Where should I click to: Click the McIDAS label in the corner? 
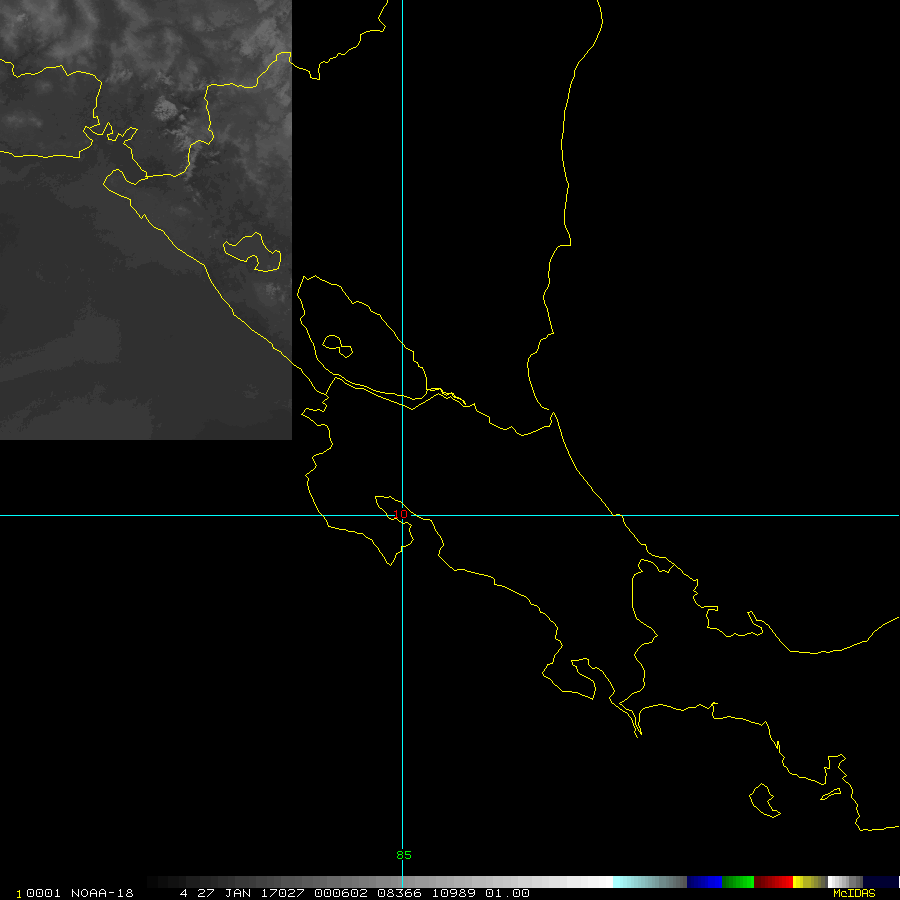point(854,893)
